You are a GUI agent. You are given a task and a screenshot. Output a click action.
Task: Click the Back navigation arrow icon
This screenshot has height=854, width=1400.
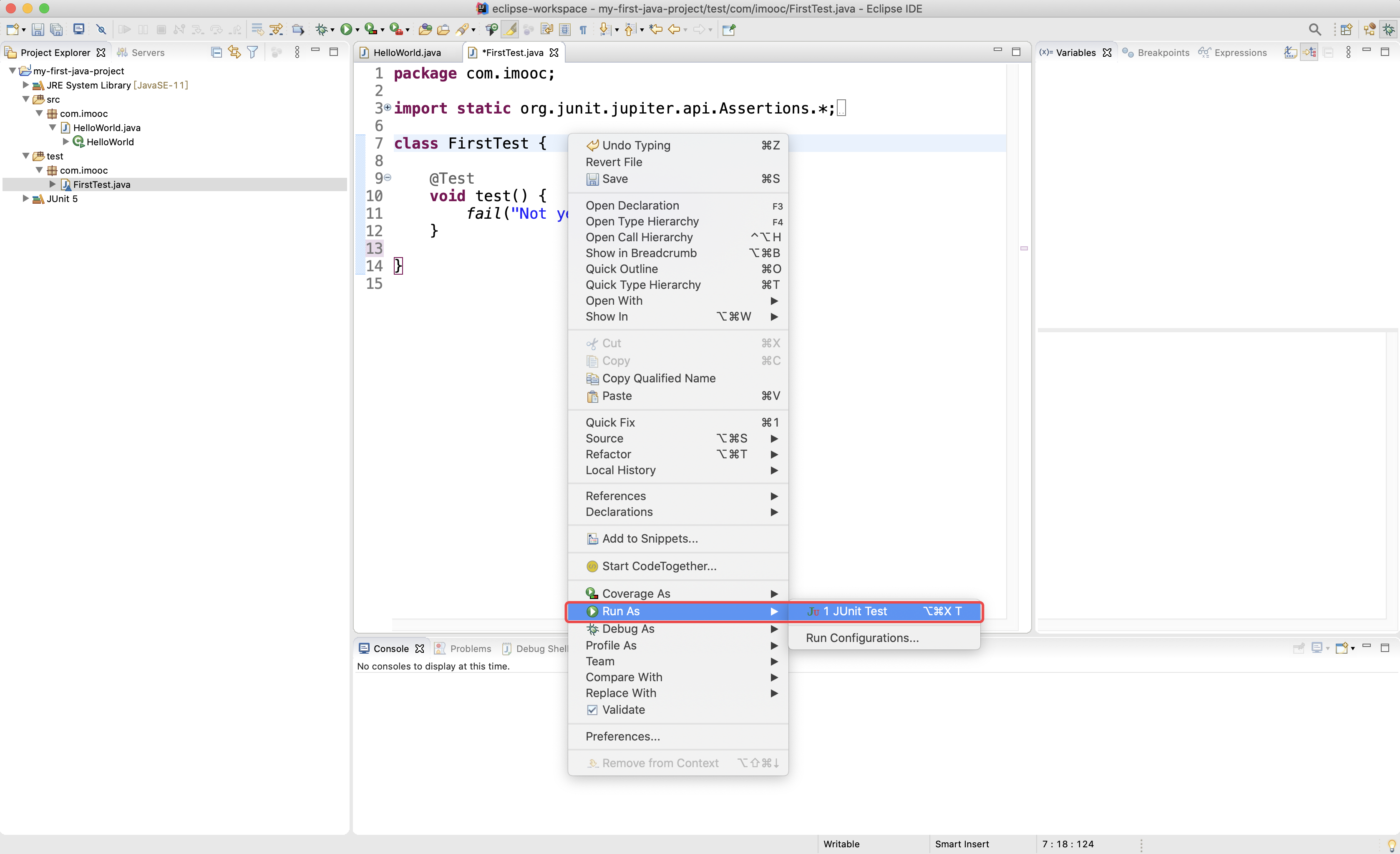point(675,30)
